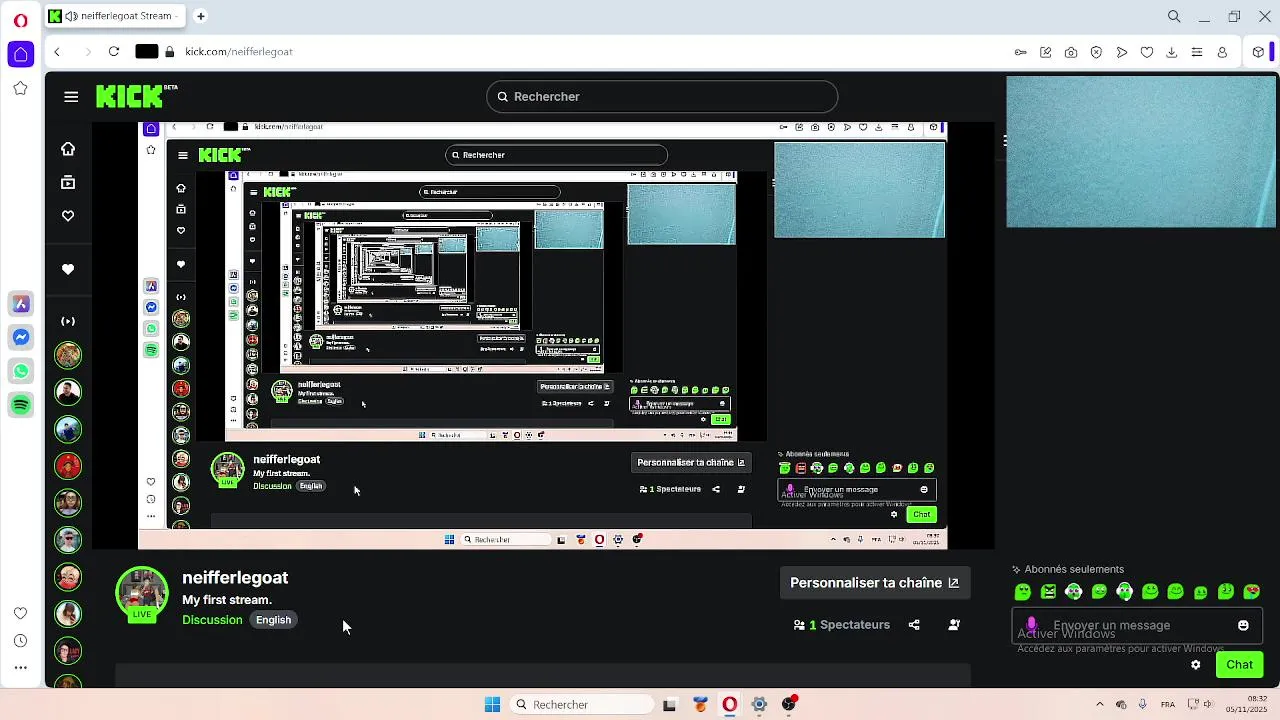Open chat settings gear icon
This screenshot has width=1280, height=720.
[1195, 665]
